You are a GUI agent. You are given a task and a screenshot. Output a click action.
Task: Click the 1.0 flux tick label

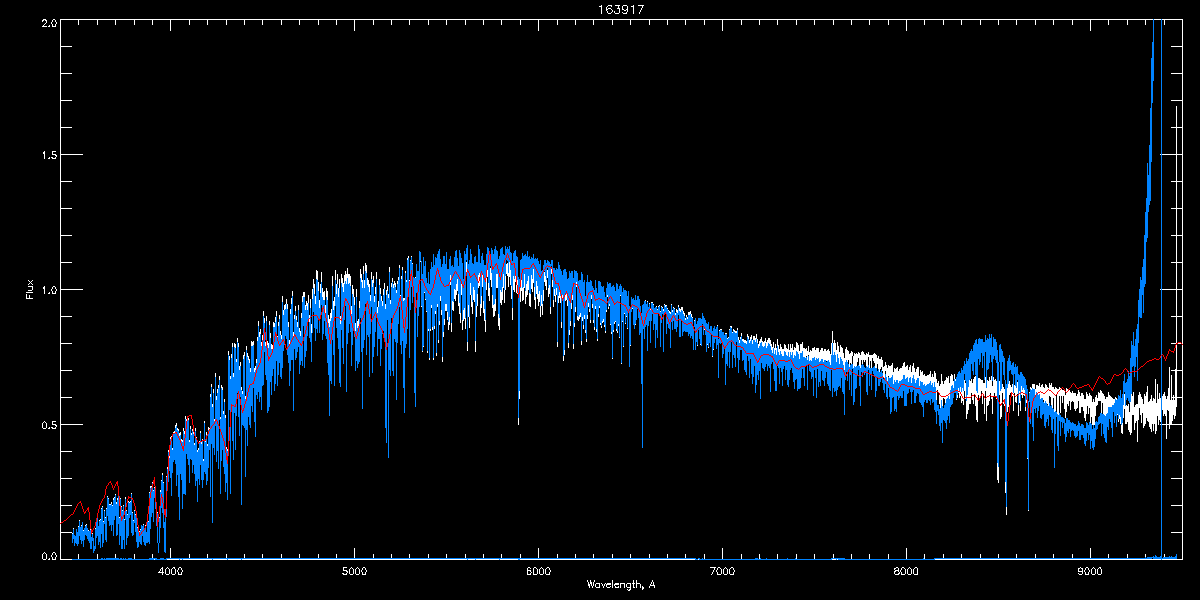pos(47,290)
